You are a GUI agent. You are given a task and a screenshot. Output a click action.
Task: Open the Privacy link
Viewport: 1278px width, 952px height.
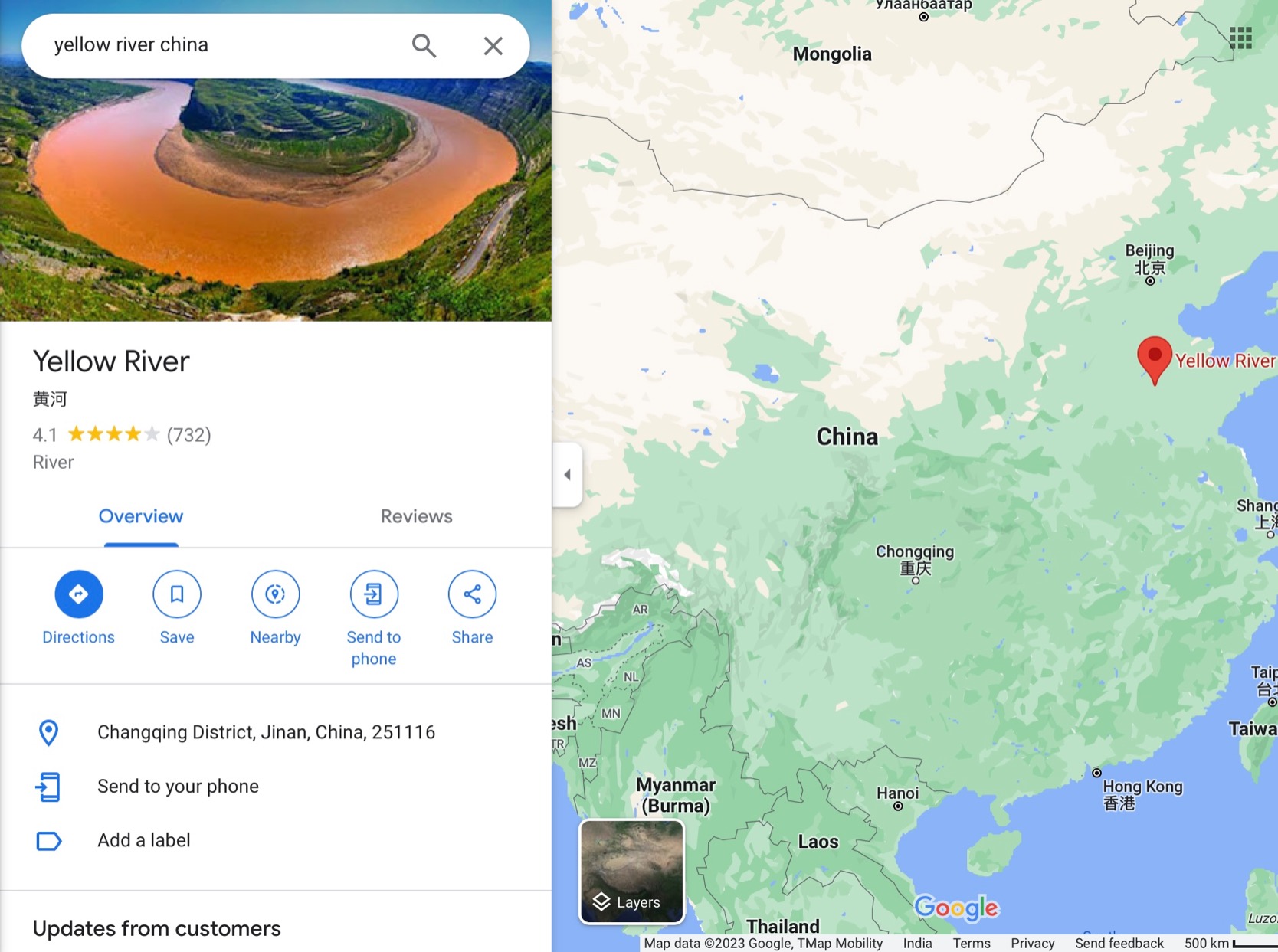pos(1032,943)
